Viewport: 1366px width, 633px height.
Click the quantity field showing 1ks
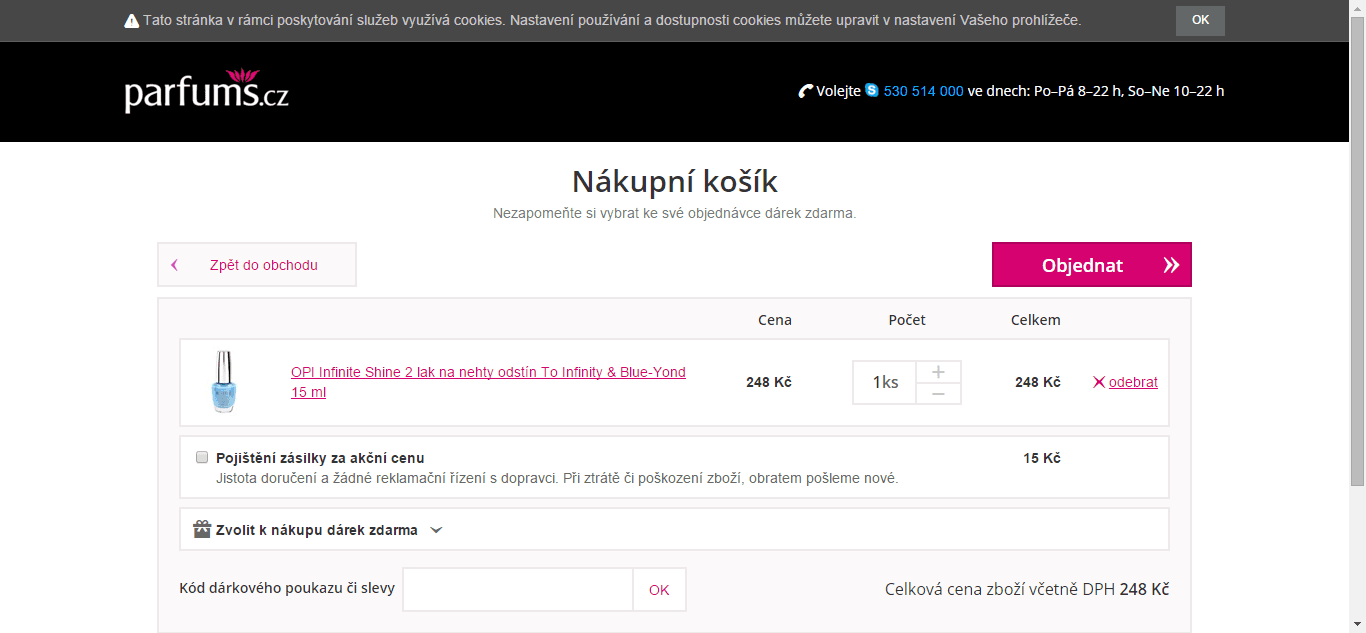(x=884, y=382)
